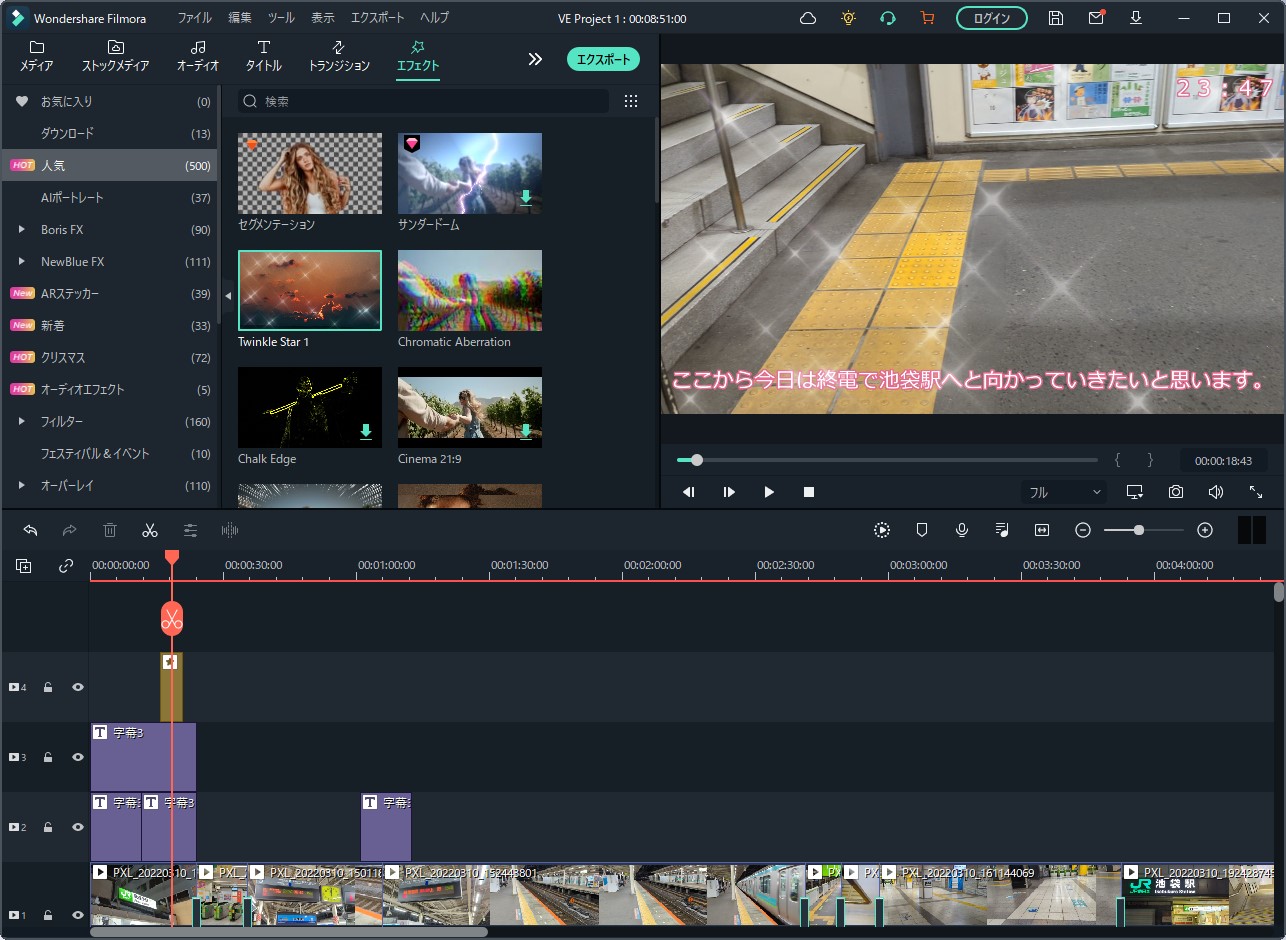Image resolution: width=1286 pixels, height=940 pixels.
Task: Click the timeline zoom slider handle
Action: tap(1138, 530)
